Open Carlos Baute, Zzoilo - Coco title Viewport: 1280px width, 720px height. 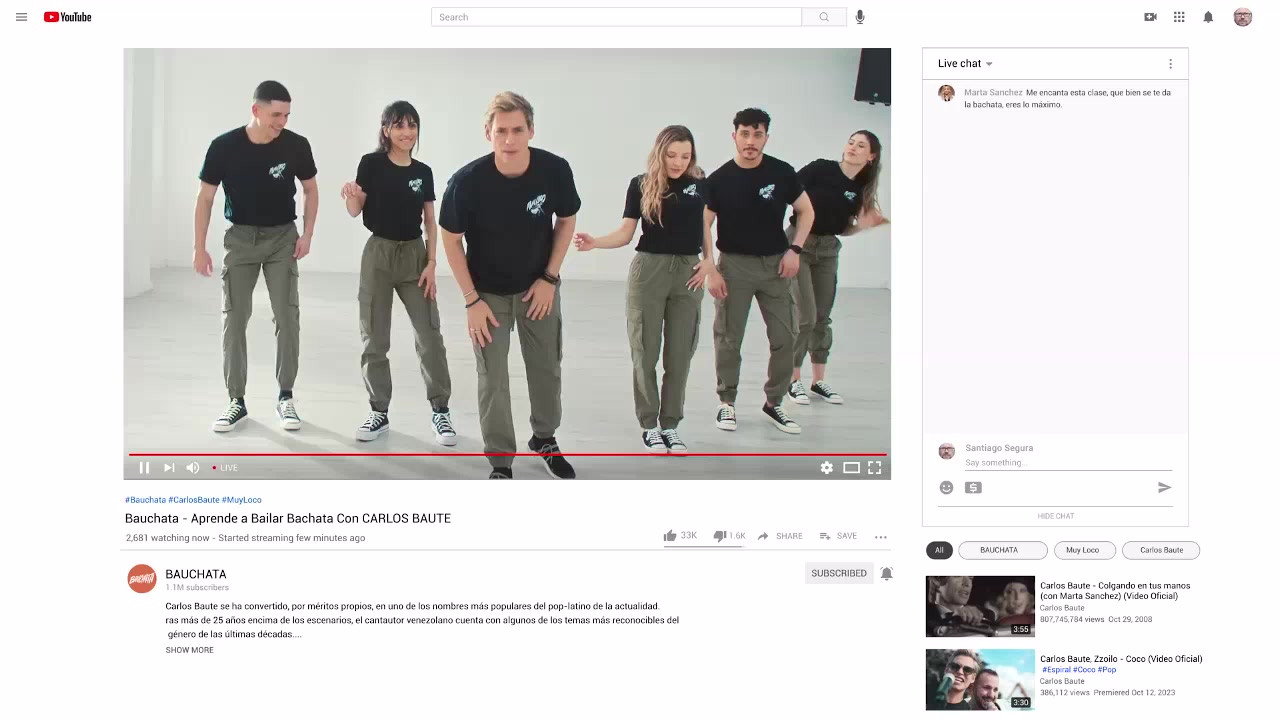tap(1121, 659)
